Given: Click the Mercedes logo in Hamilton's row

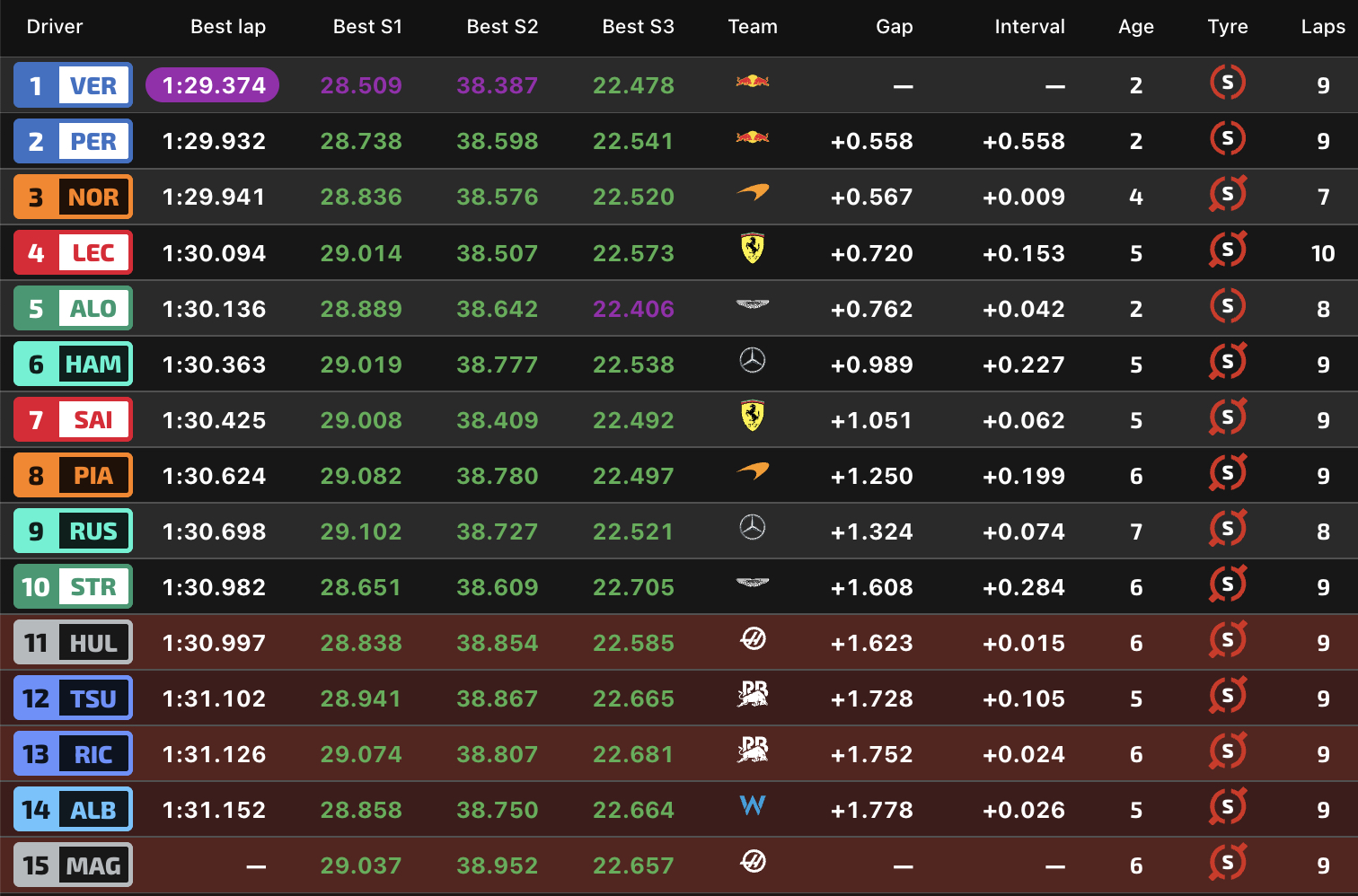Looking at the screenshot, I should click(752, 361).
